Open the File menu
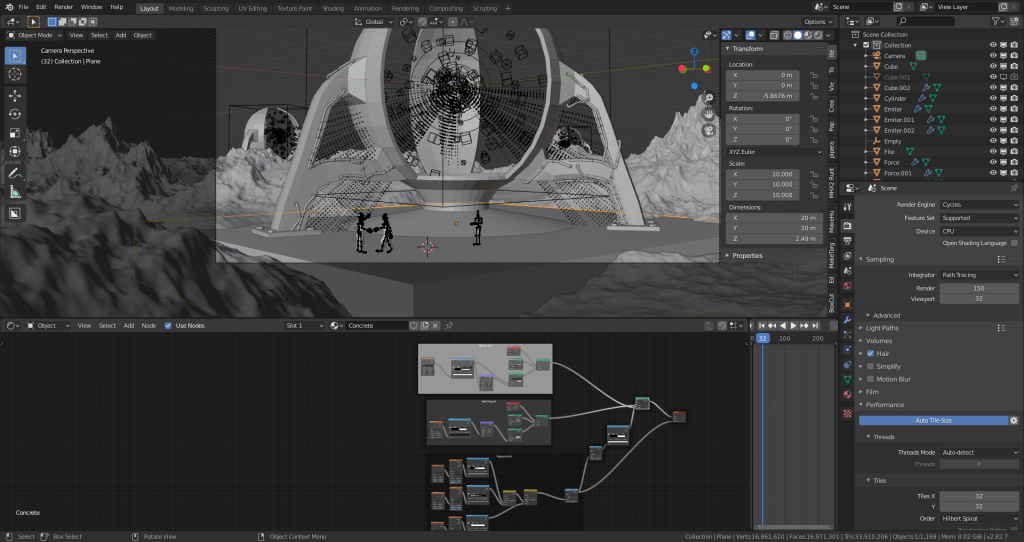 pyautogui.click(x=24, y=7)
